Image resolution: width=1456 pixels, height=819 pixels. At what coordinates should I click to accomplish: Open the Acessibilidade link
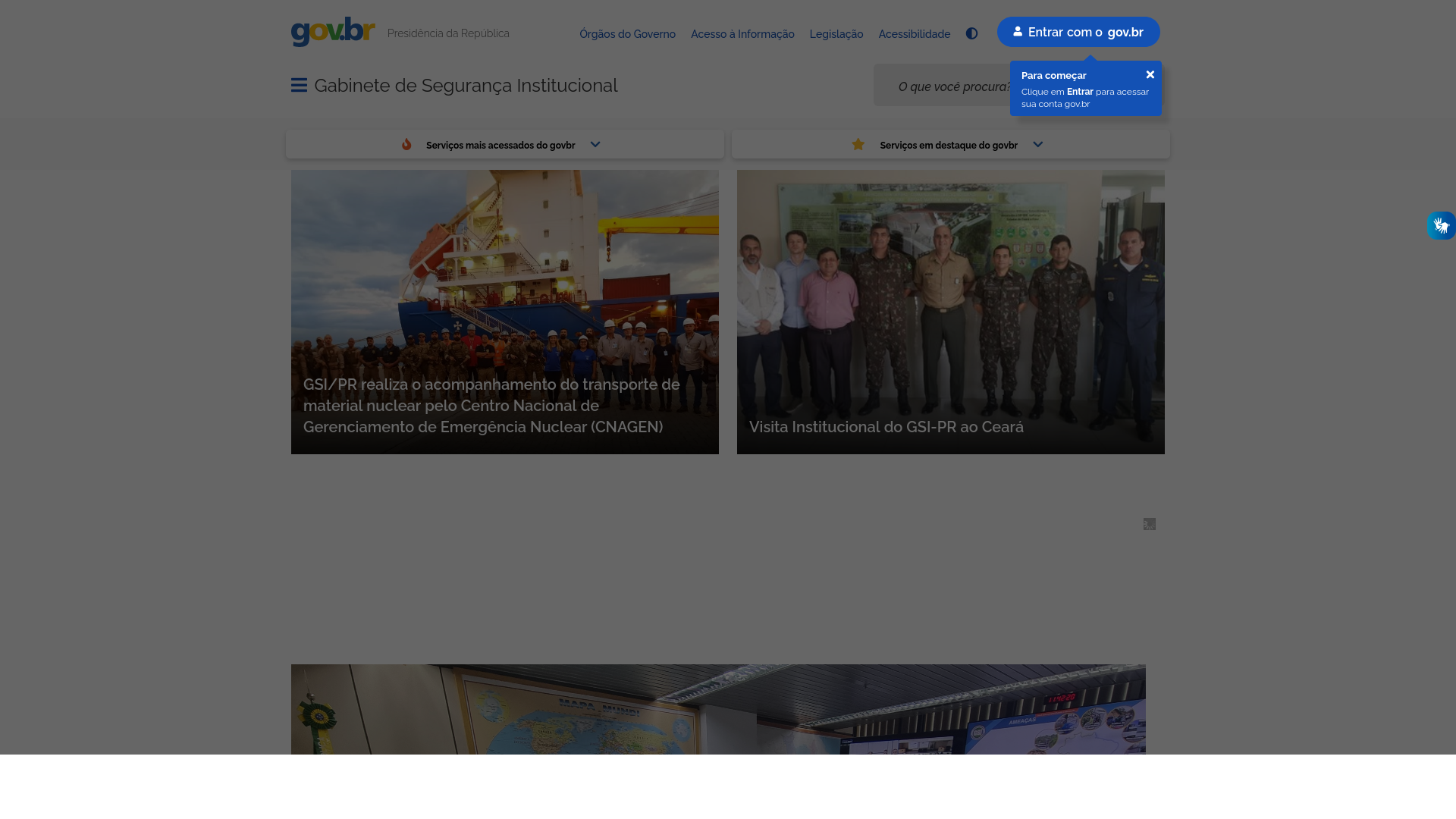914,34
